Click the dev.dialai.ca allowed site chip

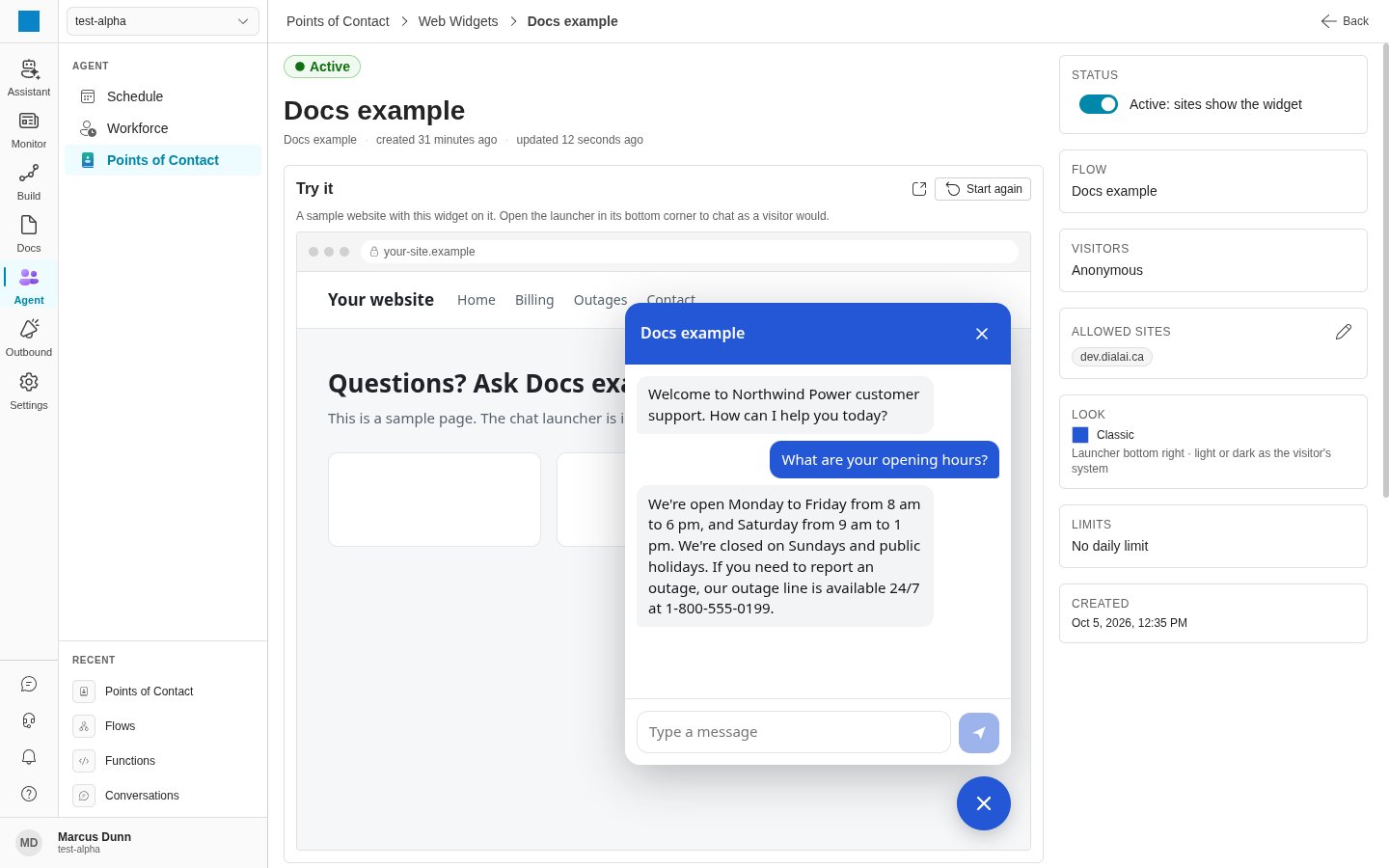(x=1112, y=357)
